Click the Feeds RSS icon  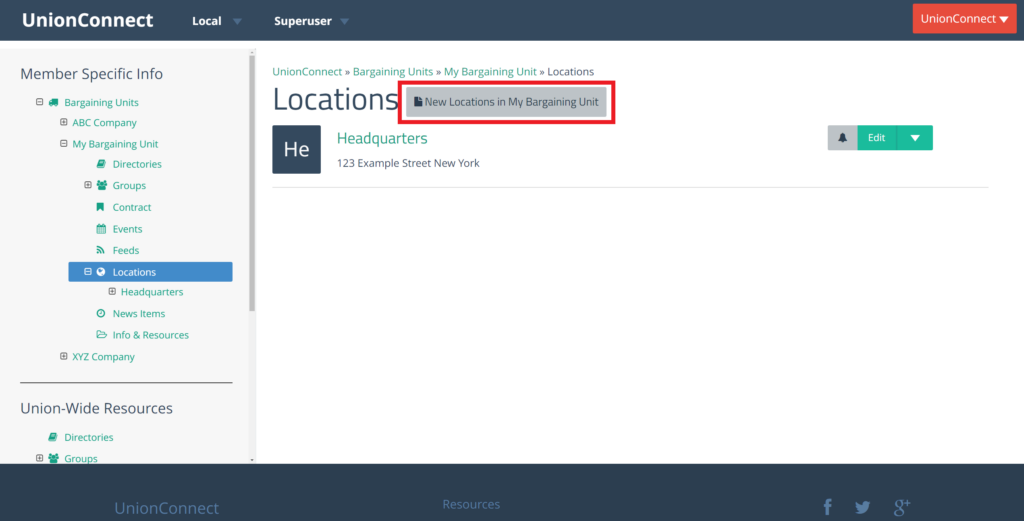coord(101,250)
